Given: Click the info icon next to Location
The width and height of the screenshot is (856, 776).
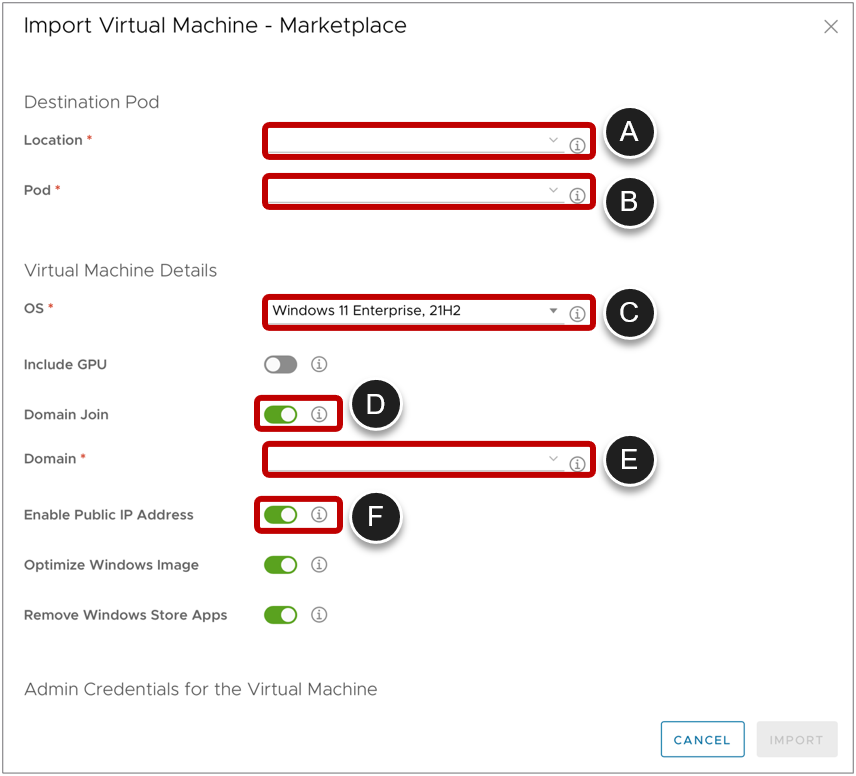Looking at the screenshot, I should click(578, 142).
